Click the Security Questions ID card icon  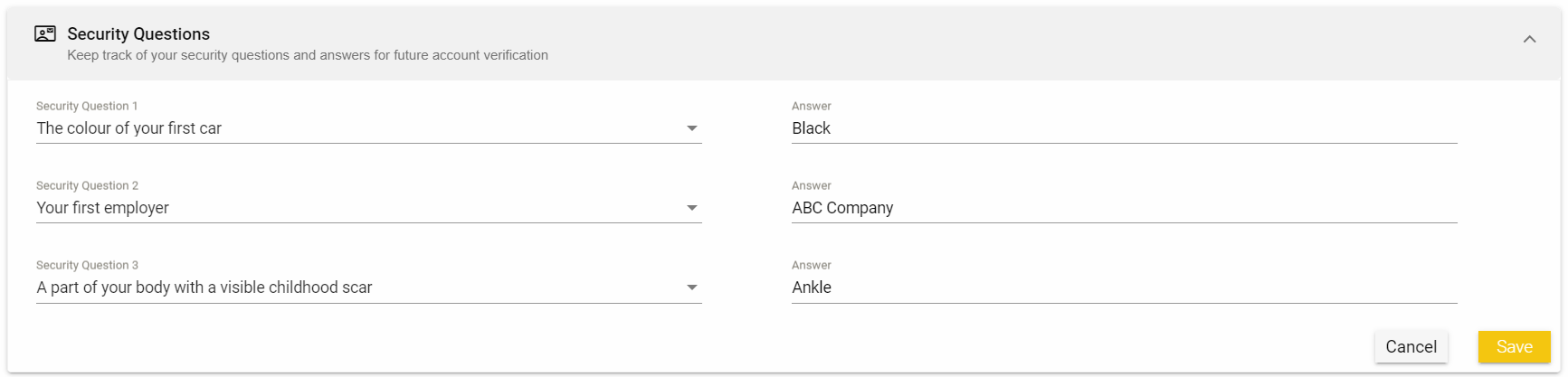[44, 34]
